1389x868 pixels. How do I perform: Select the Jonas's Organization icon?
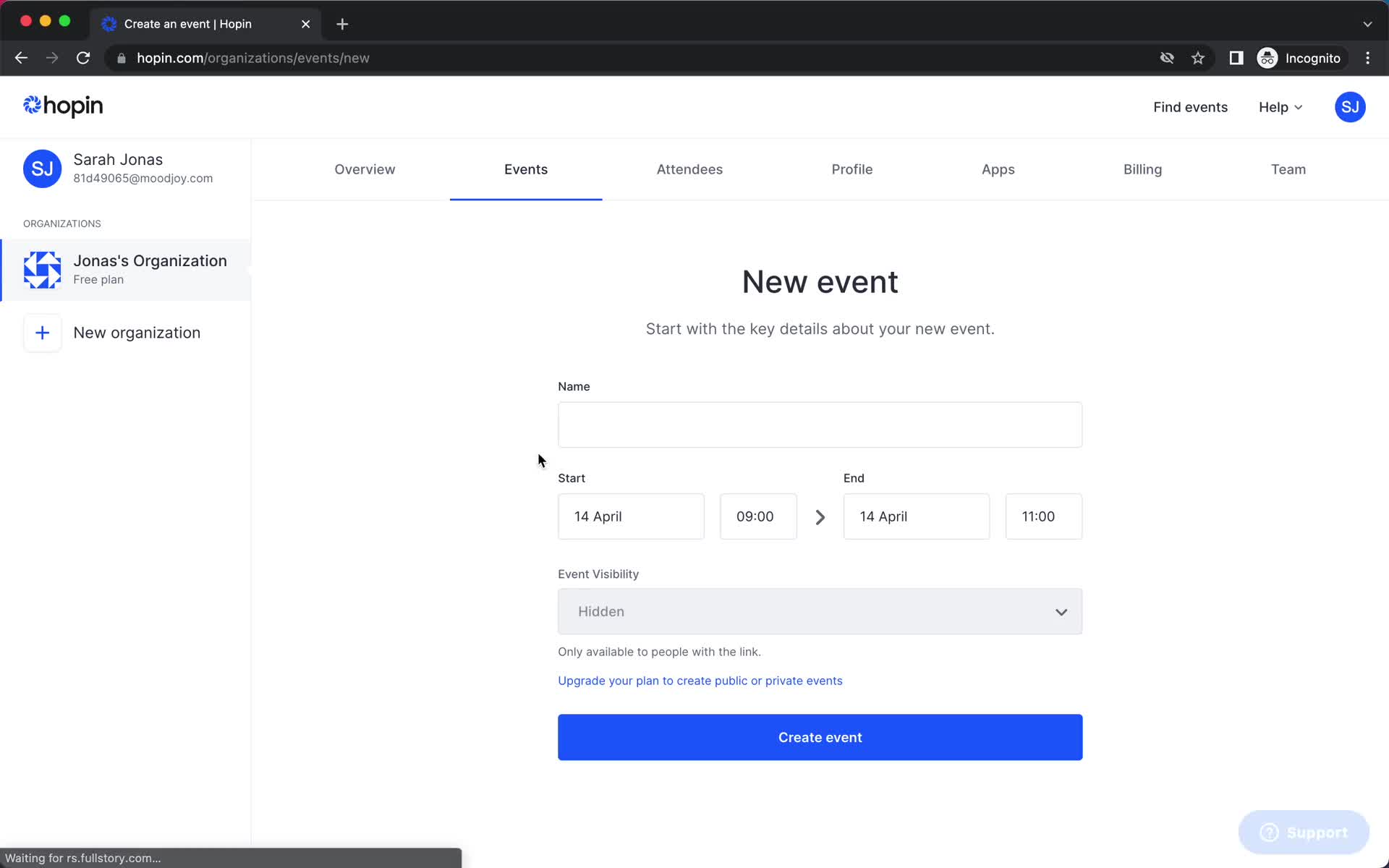click(42, 270)
